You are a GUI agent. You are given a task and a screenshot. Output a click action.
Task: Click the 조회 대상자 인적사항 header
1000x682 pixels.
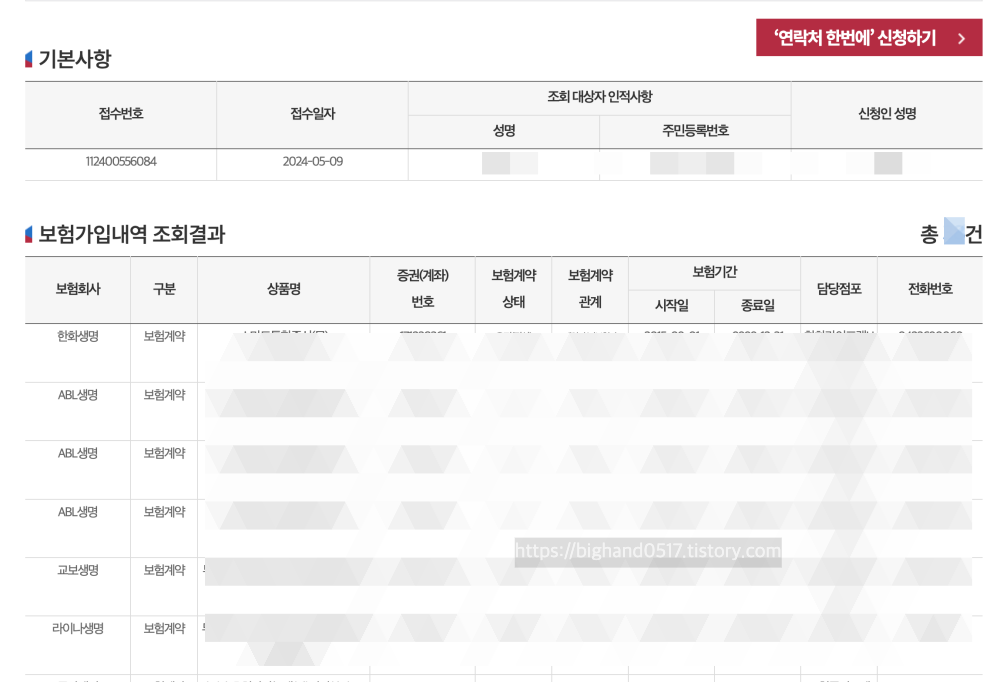pyautogui.click(x=599, y=98)
